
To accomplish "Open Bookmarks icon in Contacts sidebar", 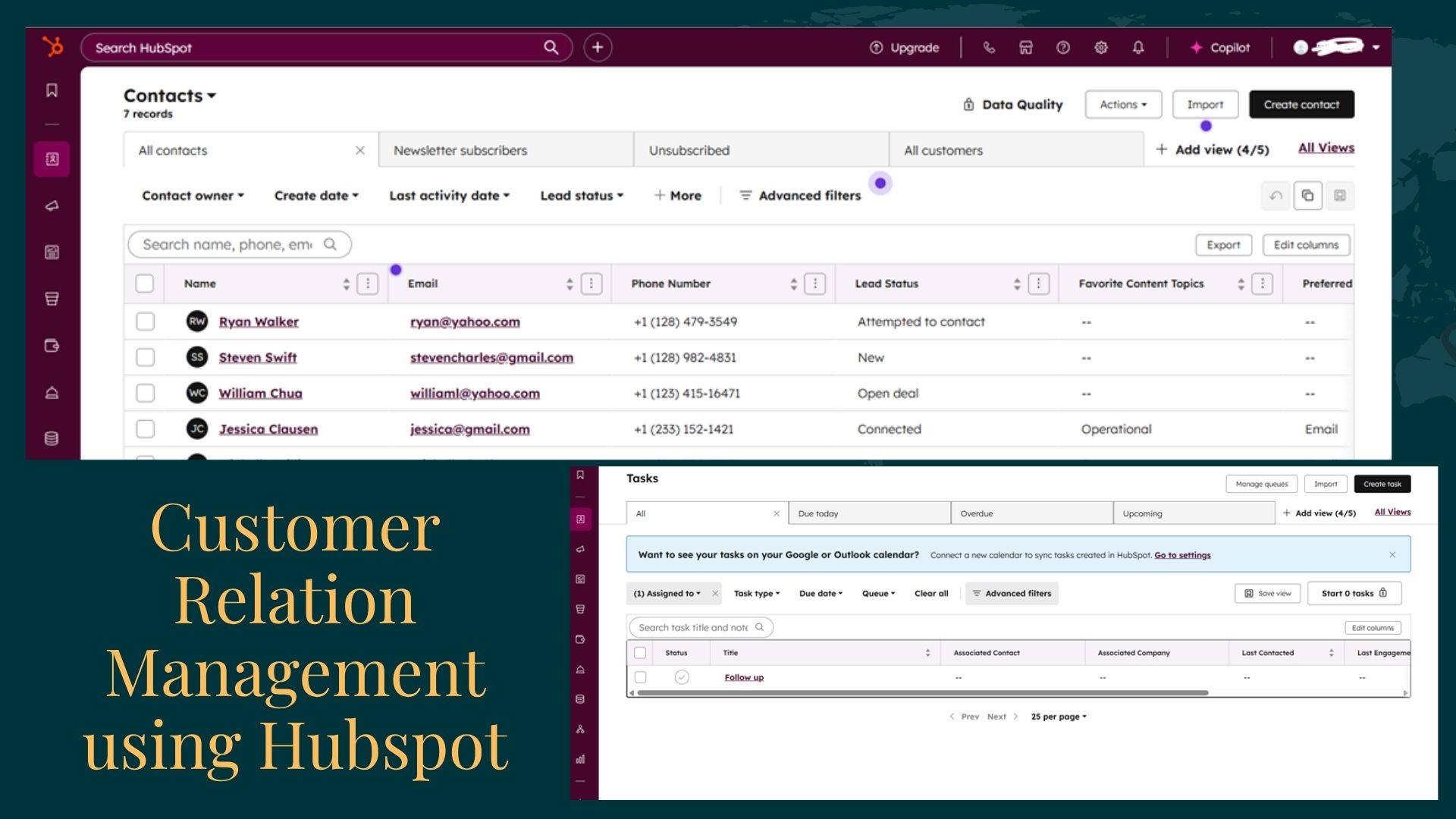I will coord(52,90).
